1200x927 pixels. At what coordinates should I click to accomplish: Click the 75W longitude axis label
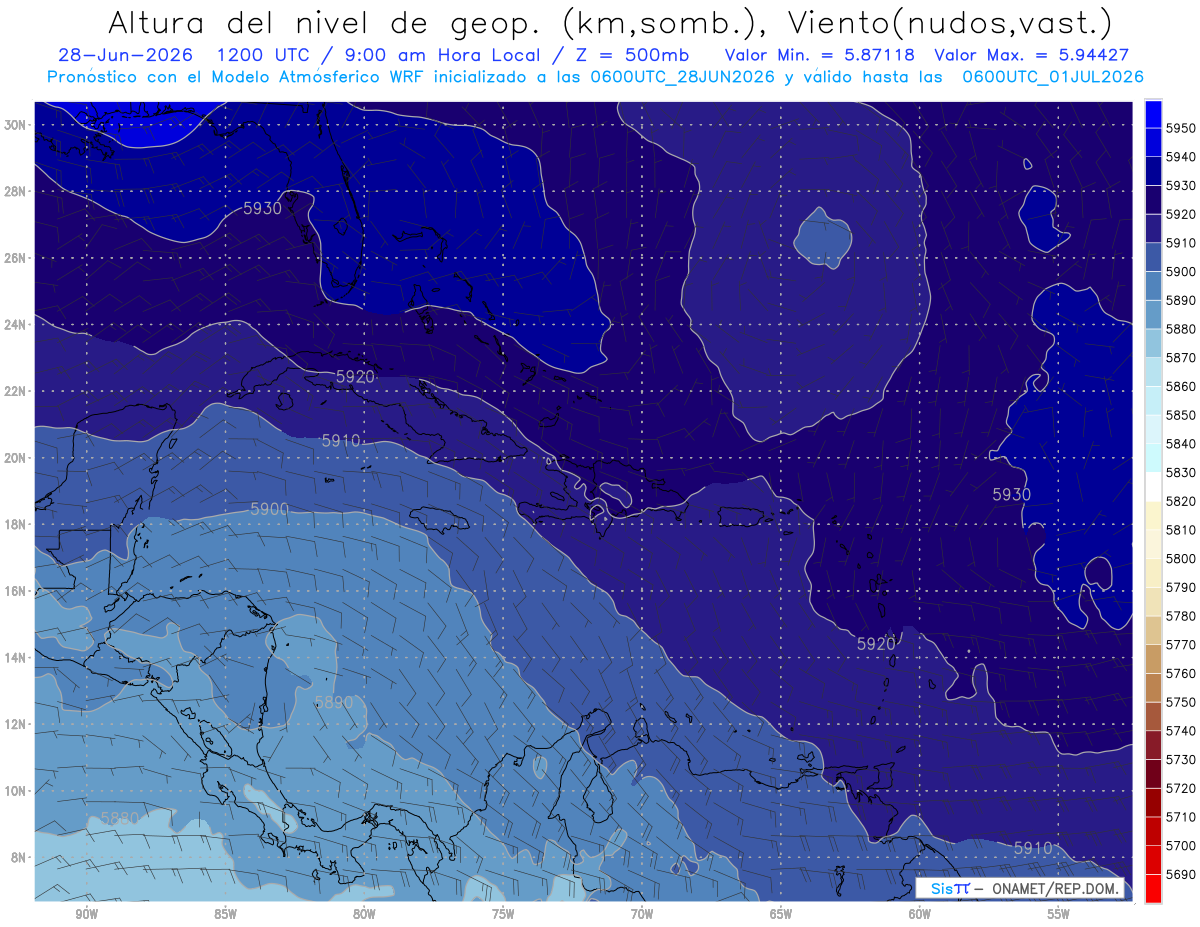[x=503, y=914]
